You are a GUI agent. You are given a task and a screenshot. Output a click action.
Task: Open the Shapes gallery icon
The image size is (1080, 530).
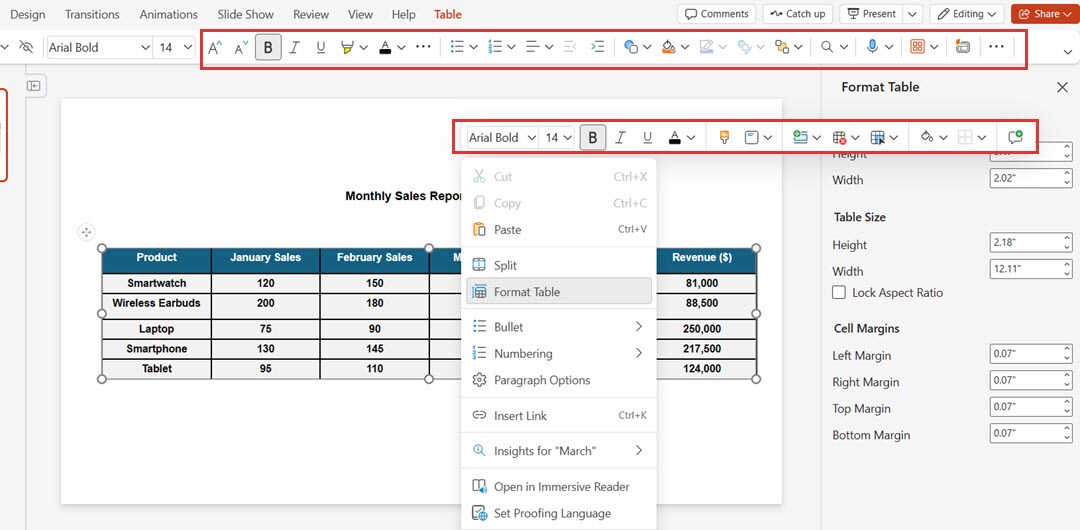point(630,47)
